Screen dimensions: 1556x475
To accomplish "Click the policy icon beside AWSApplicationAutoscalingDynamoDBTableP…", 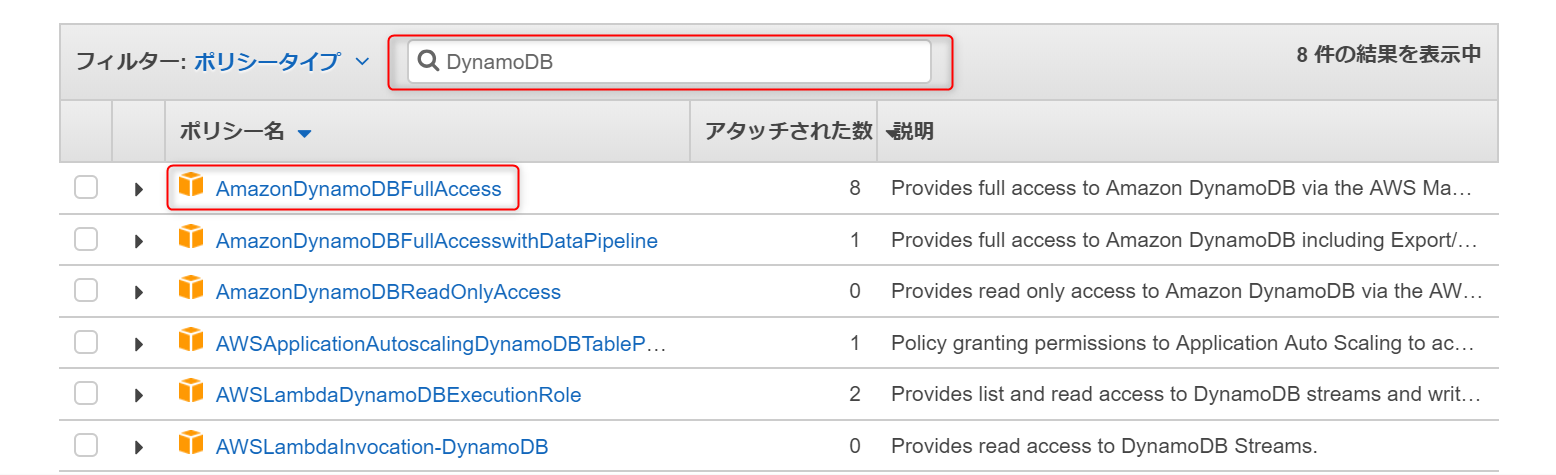I will 191,341.
